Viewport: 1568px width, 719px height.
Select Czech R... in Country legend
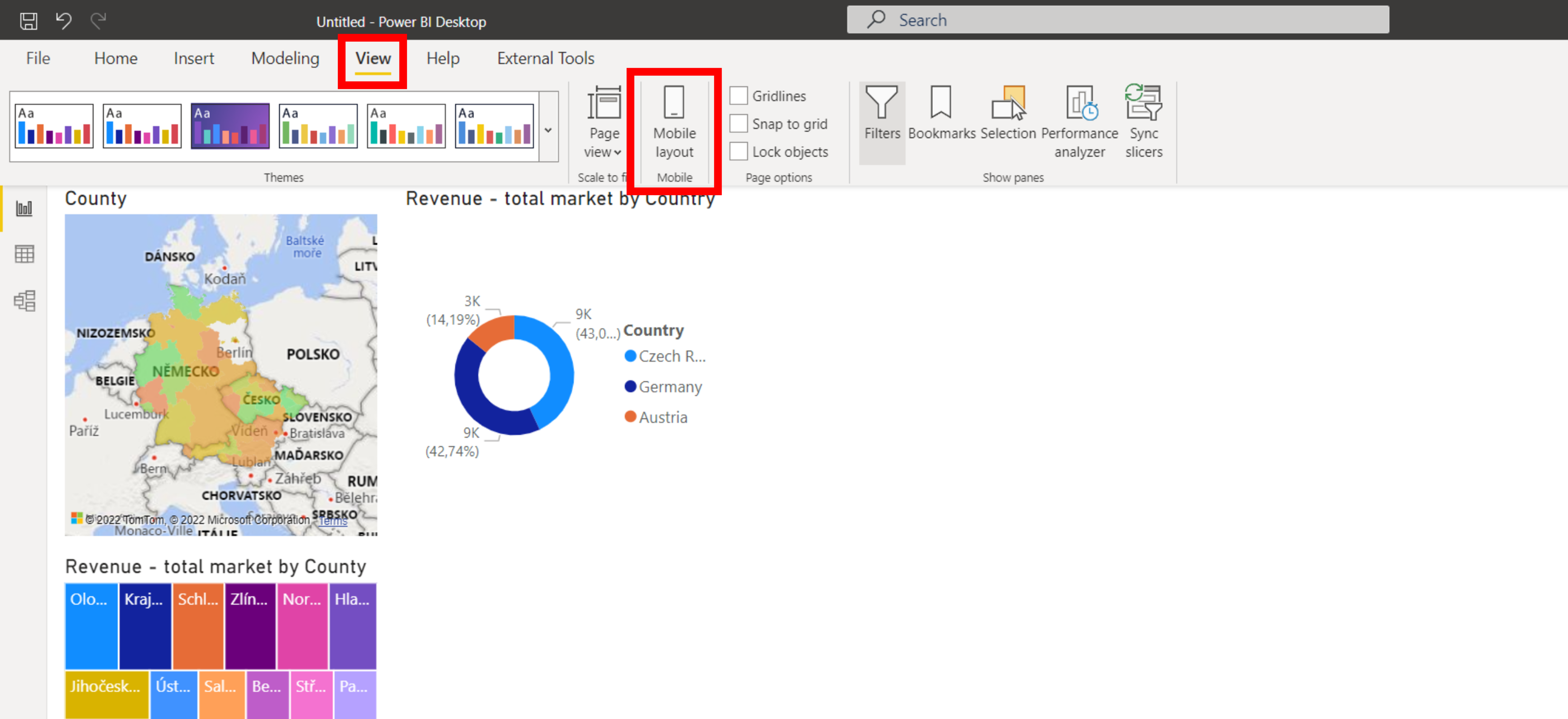665,356
